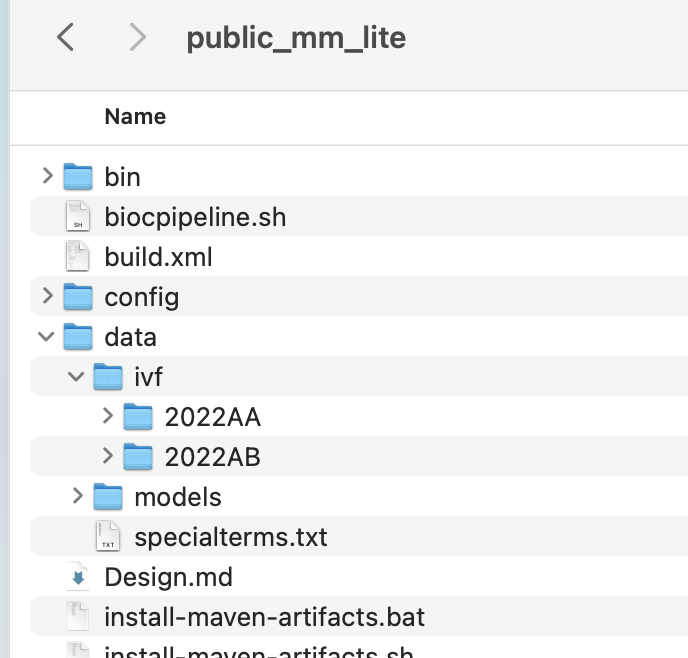Image resolution: width=688 pixels, height=658 pixels.
Task: Expand the 2022AA folder
Action: tap(108, 415)
